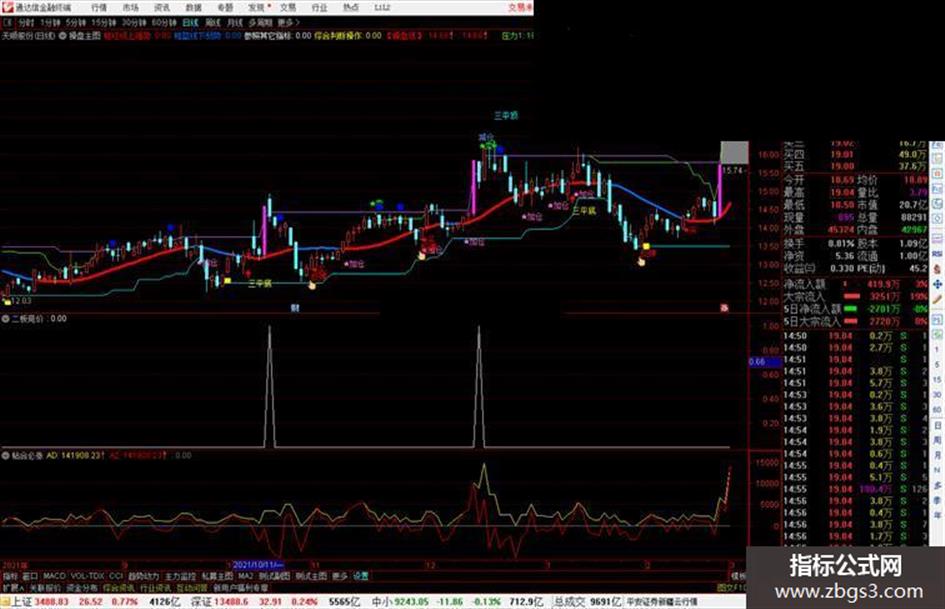
Task: Open the 市场 menu
Action: (x=130, y=7)
